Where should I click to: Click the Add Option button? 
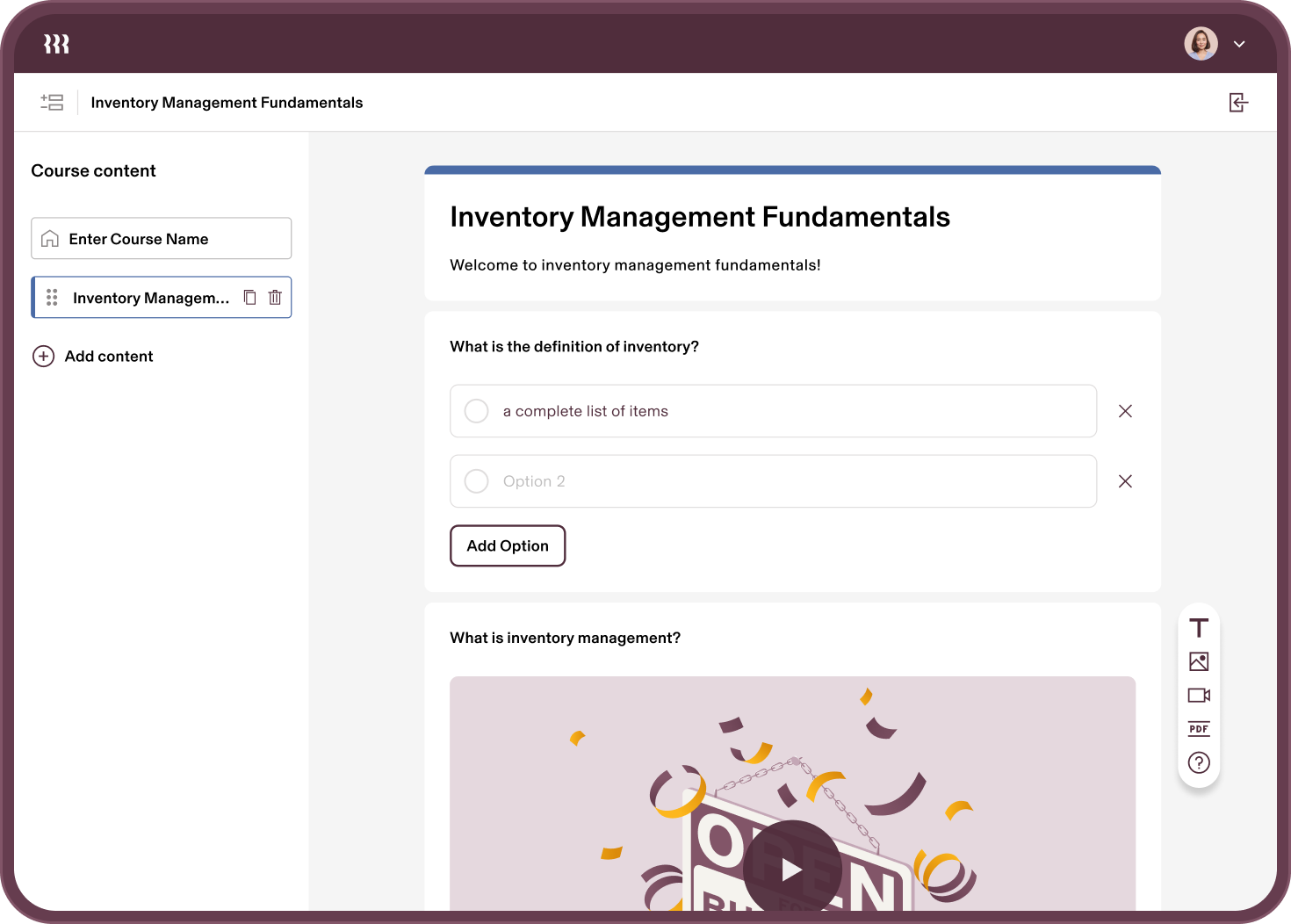pos(508,545)
